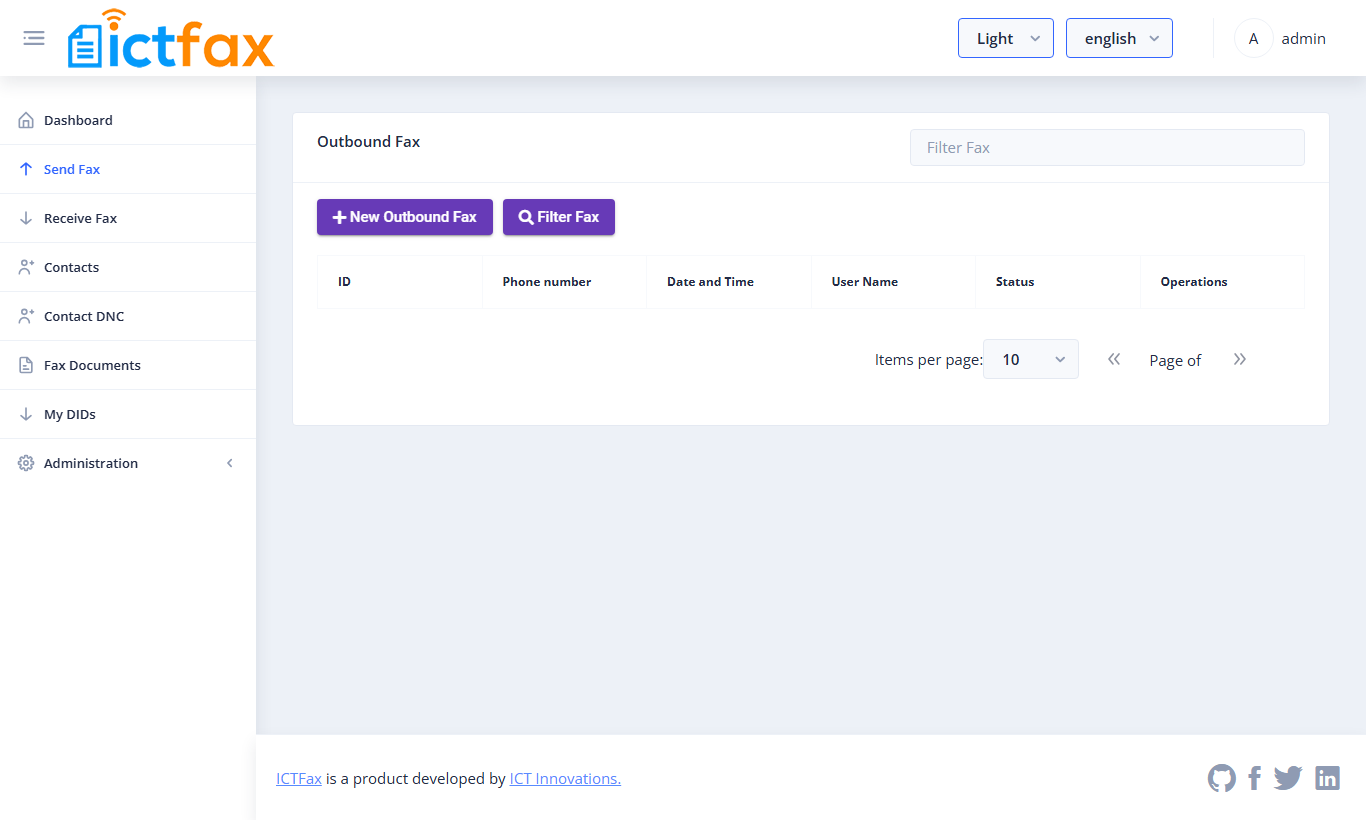The image size is (1366, 820).
Task: Open Dashboard from sidebar
Action: point(128,120)
